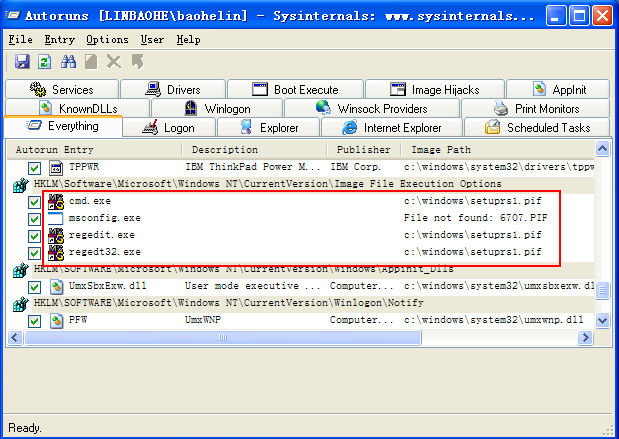Image resolution: width=619 pixels, height=439 pixels.
Task: Click registry icon beside AppInit_Dlls key
Action: [21, 270]
